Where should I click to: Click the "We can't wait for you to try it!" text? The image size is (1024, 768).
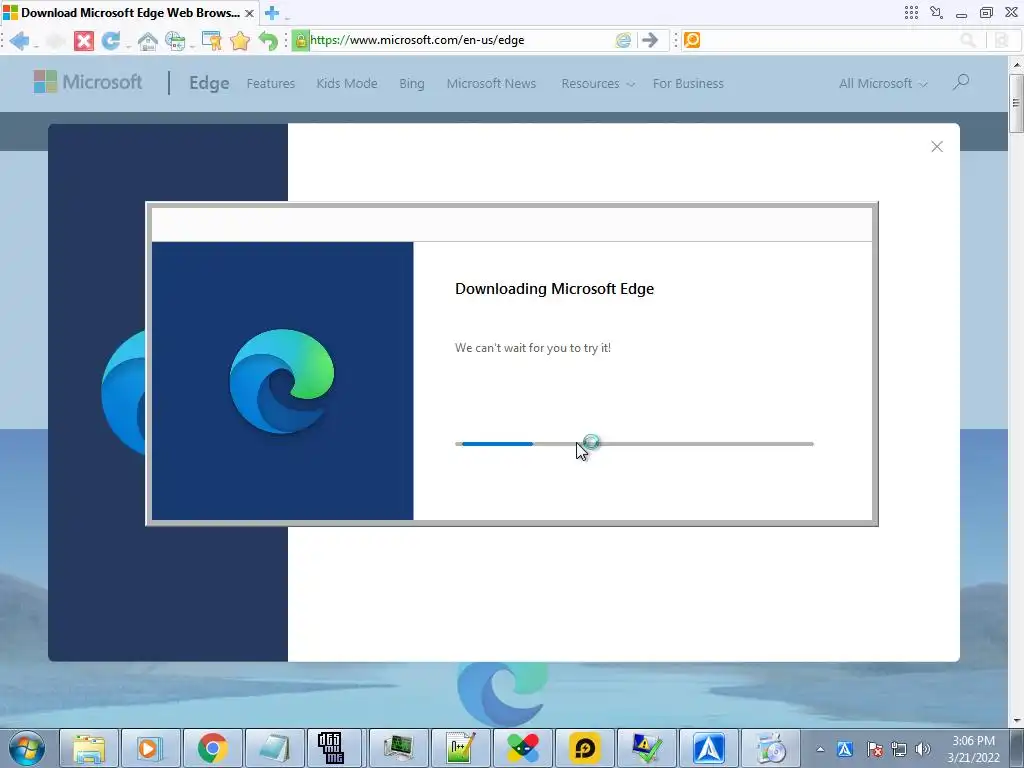(x=533, y=348)
